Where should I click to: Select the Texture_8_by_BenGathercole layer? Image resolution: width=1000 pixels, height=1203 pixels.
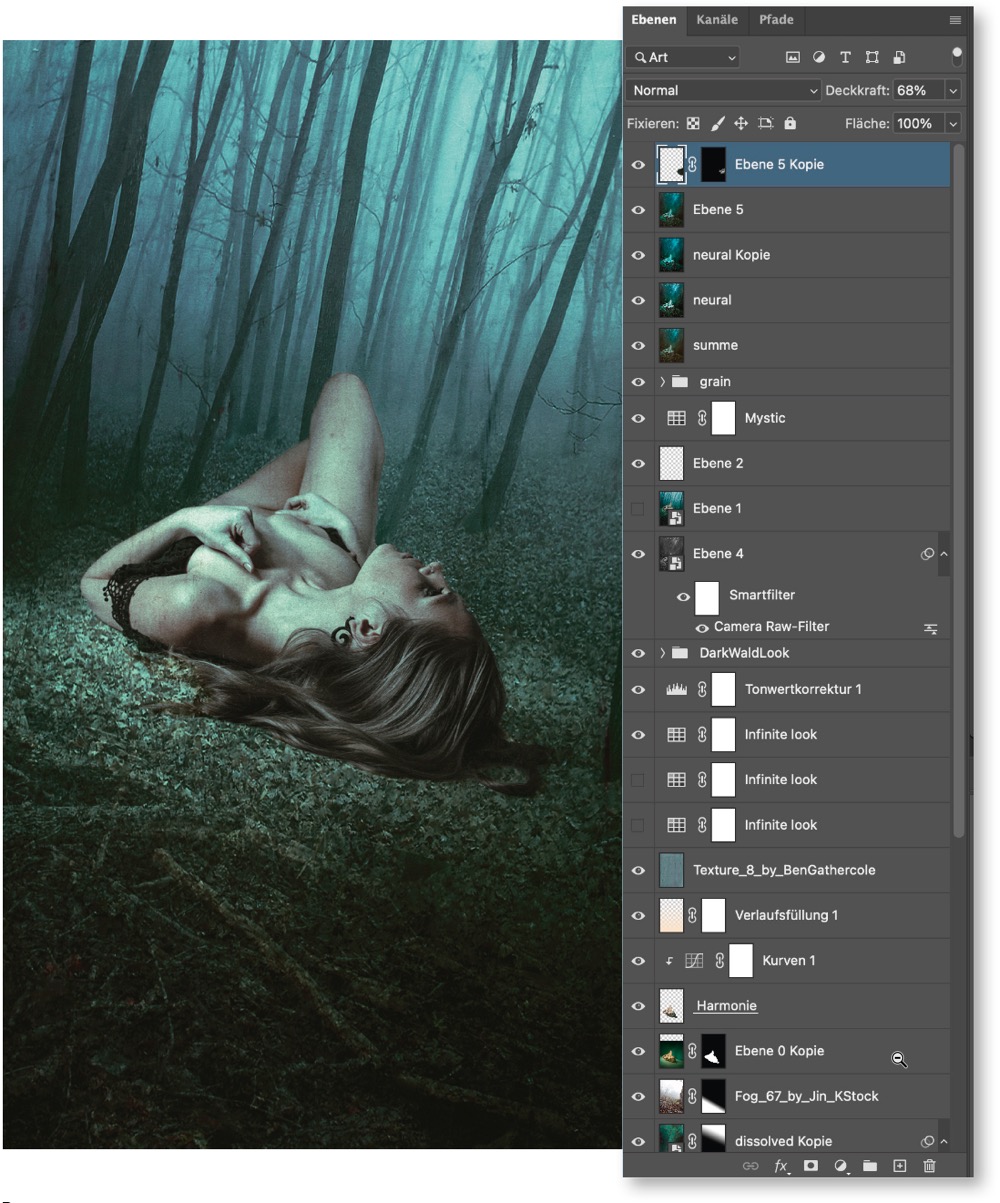(784, 870)
